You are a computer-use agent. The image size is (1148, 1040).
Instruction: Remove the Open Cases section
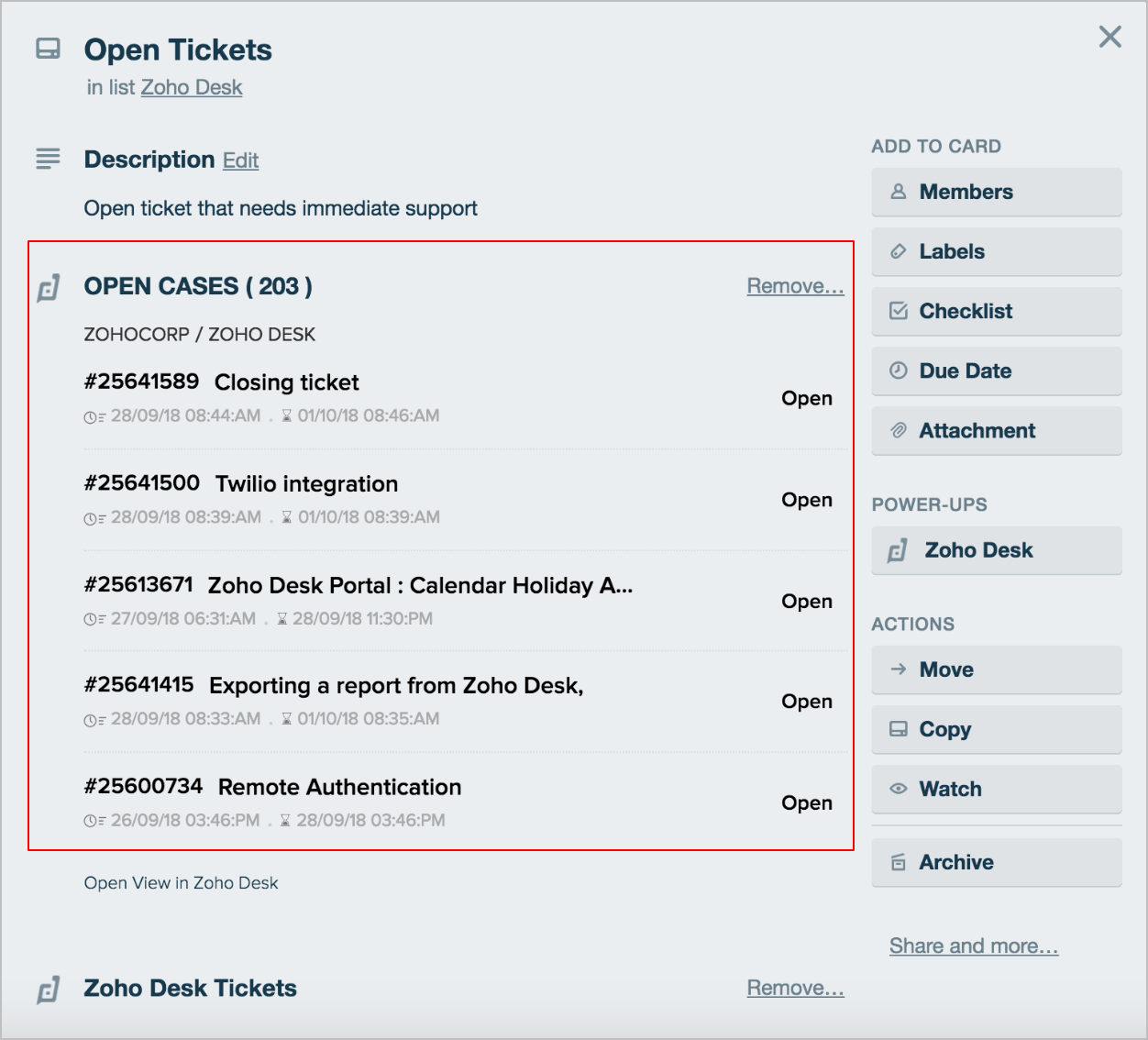coord(795,286)
